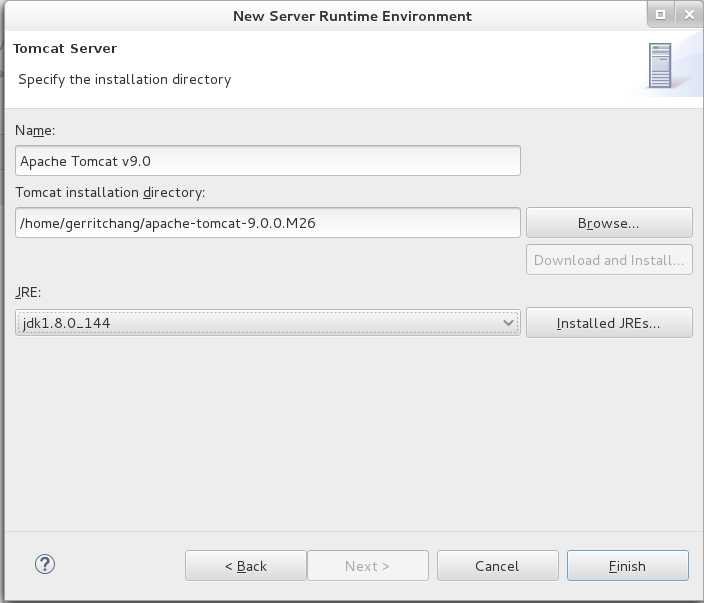Click the "Specify the installation directory" text

(x=124, y=79)
